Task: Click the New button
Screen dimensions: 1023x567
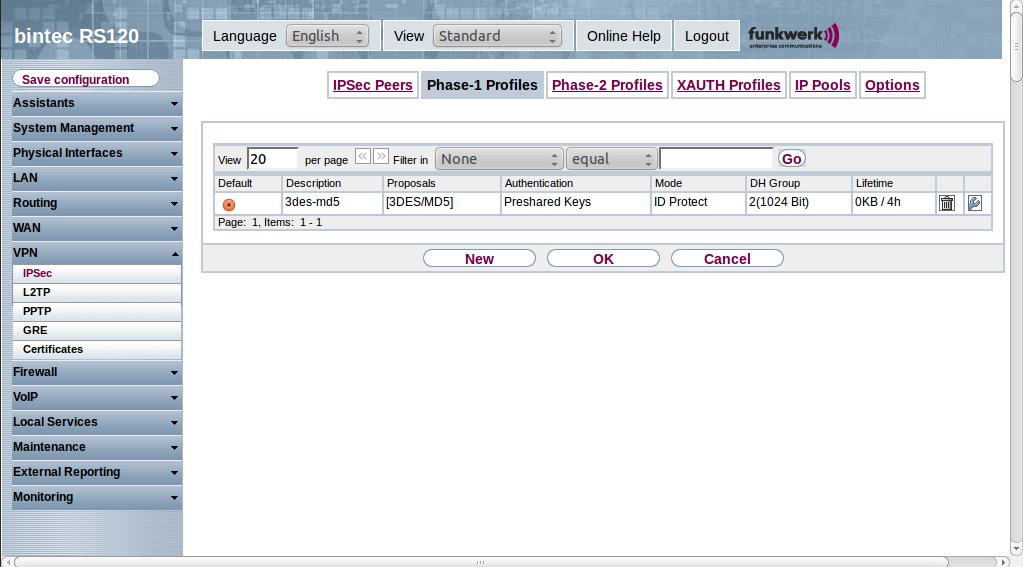Action: (479, 259)
